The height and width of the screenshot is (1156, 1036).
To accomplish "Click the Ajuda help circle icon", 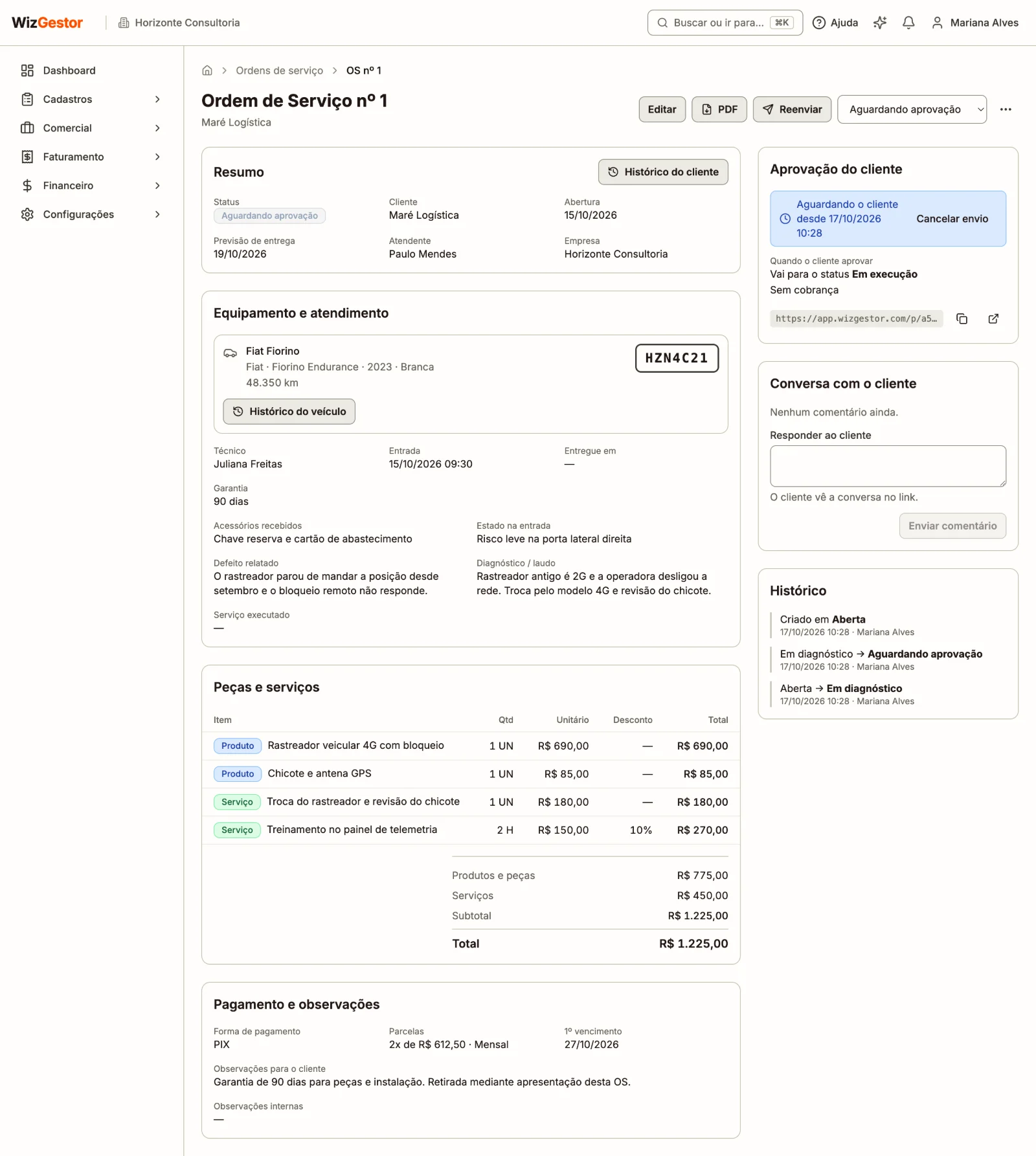I will click(x=819, y=23).
